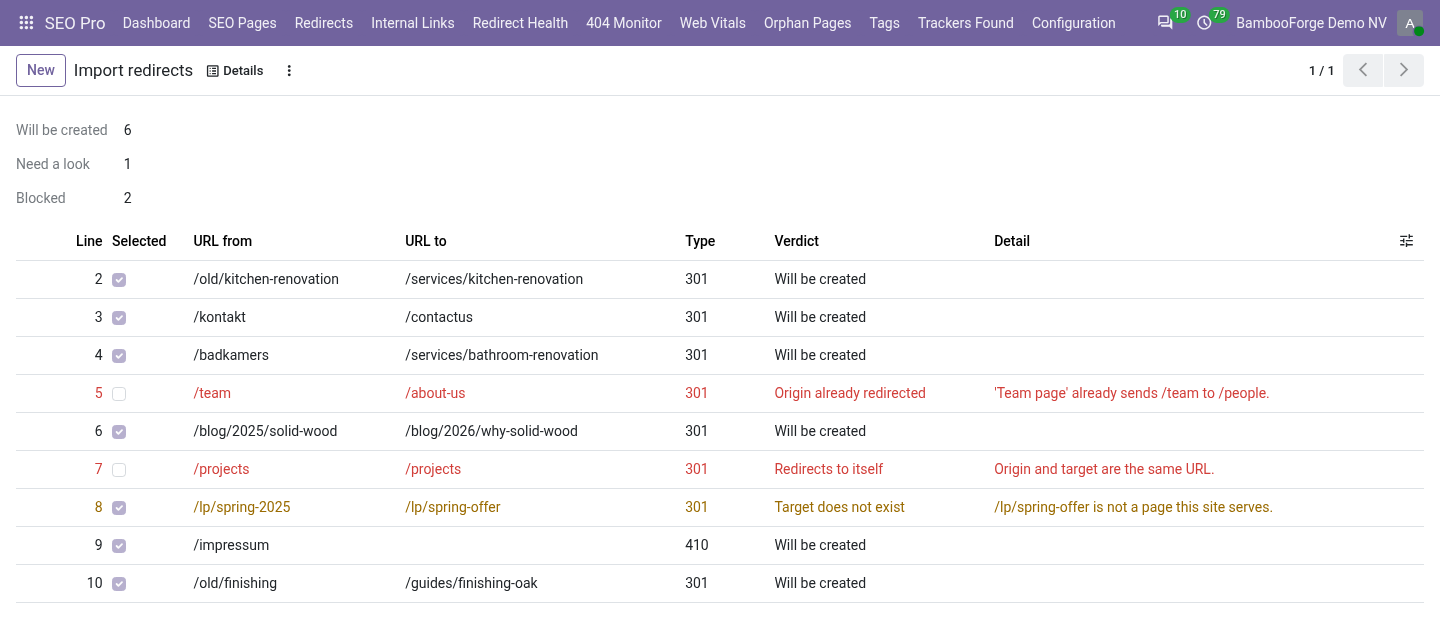This screenshot has width=1440, height=635.
Task: Click the 'Team page' already sends detail text
Action: [x=1132, y=393]
